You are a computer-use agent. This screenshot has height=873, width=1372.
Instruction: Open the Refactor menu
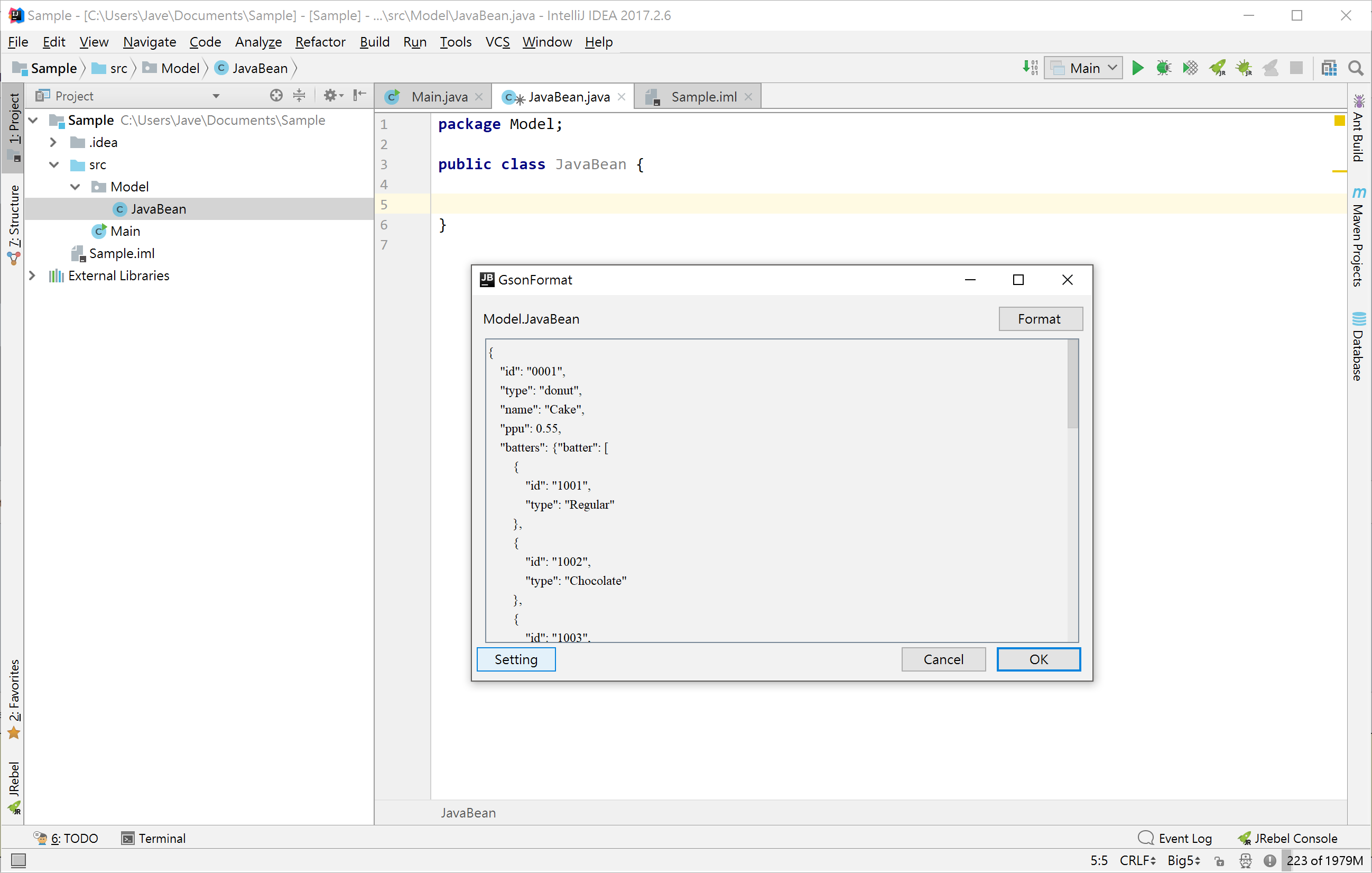tap(320, 42)
